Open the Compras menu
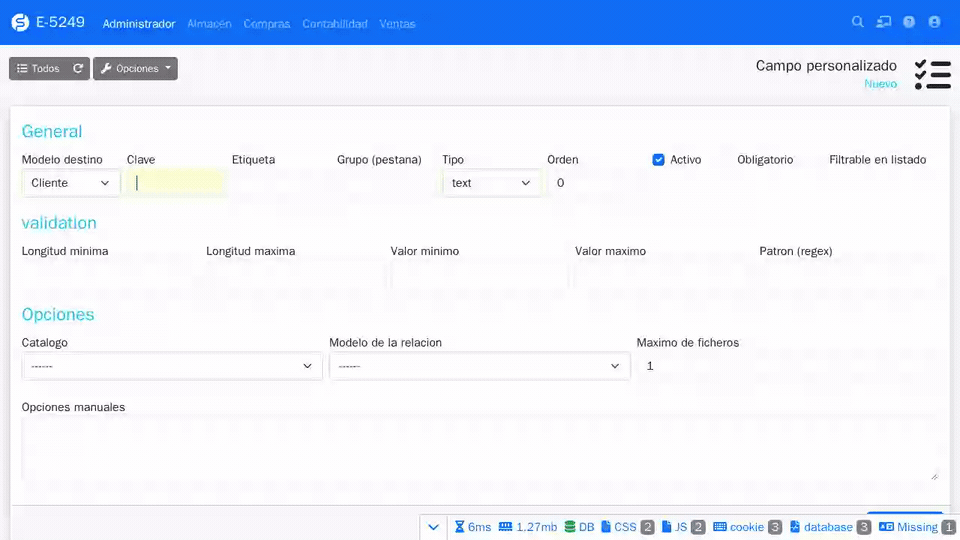 [267, 24]
